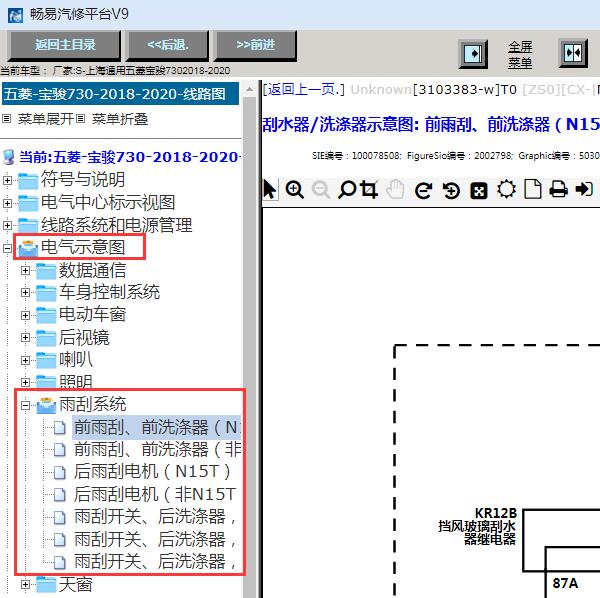Expand the 照明 folder

[25, 382]
